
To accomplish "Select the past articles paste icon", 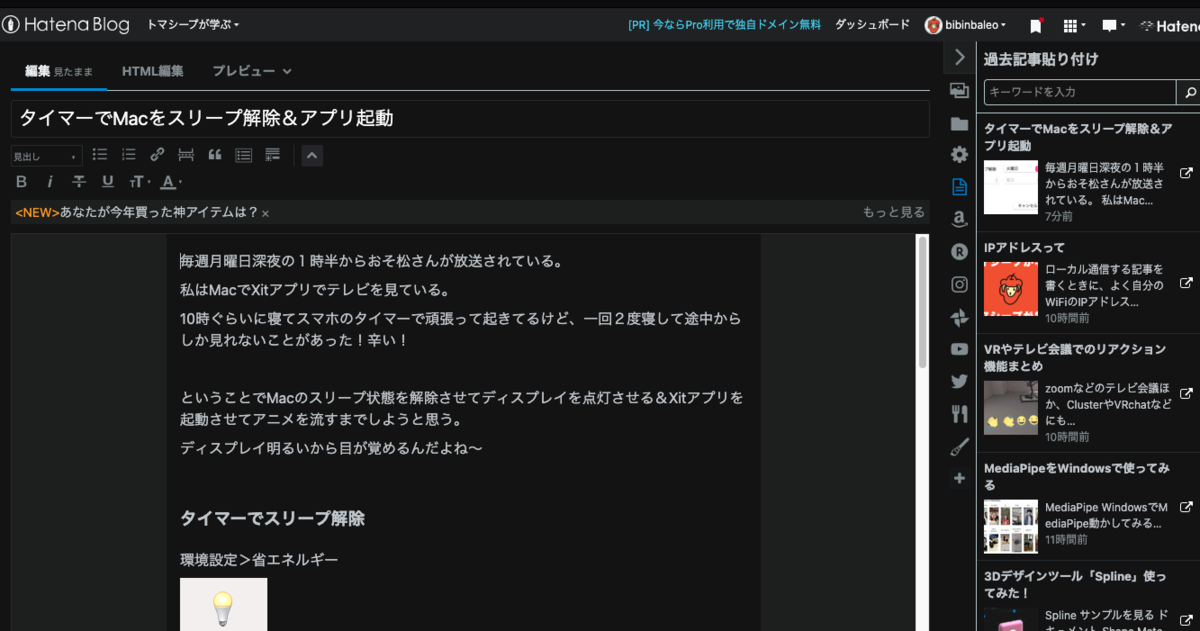I will coord(959,187).
